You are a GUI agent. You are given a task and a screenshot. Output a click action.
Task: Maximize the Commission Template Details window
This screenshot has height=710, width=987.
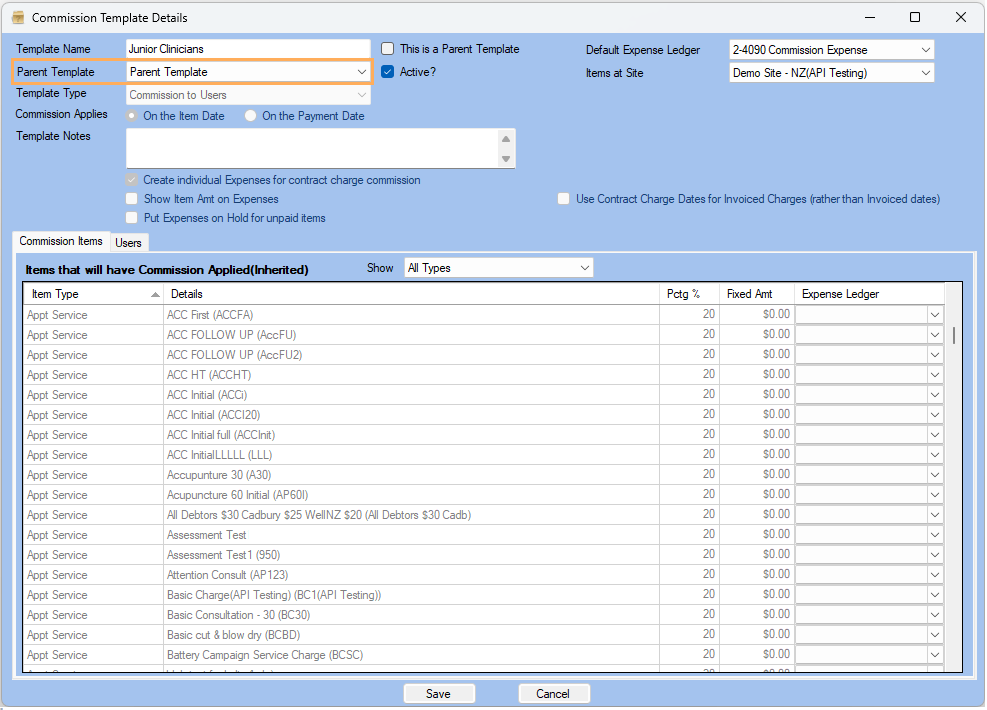click(x=914, y=18)
